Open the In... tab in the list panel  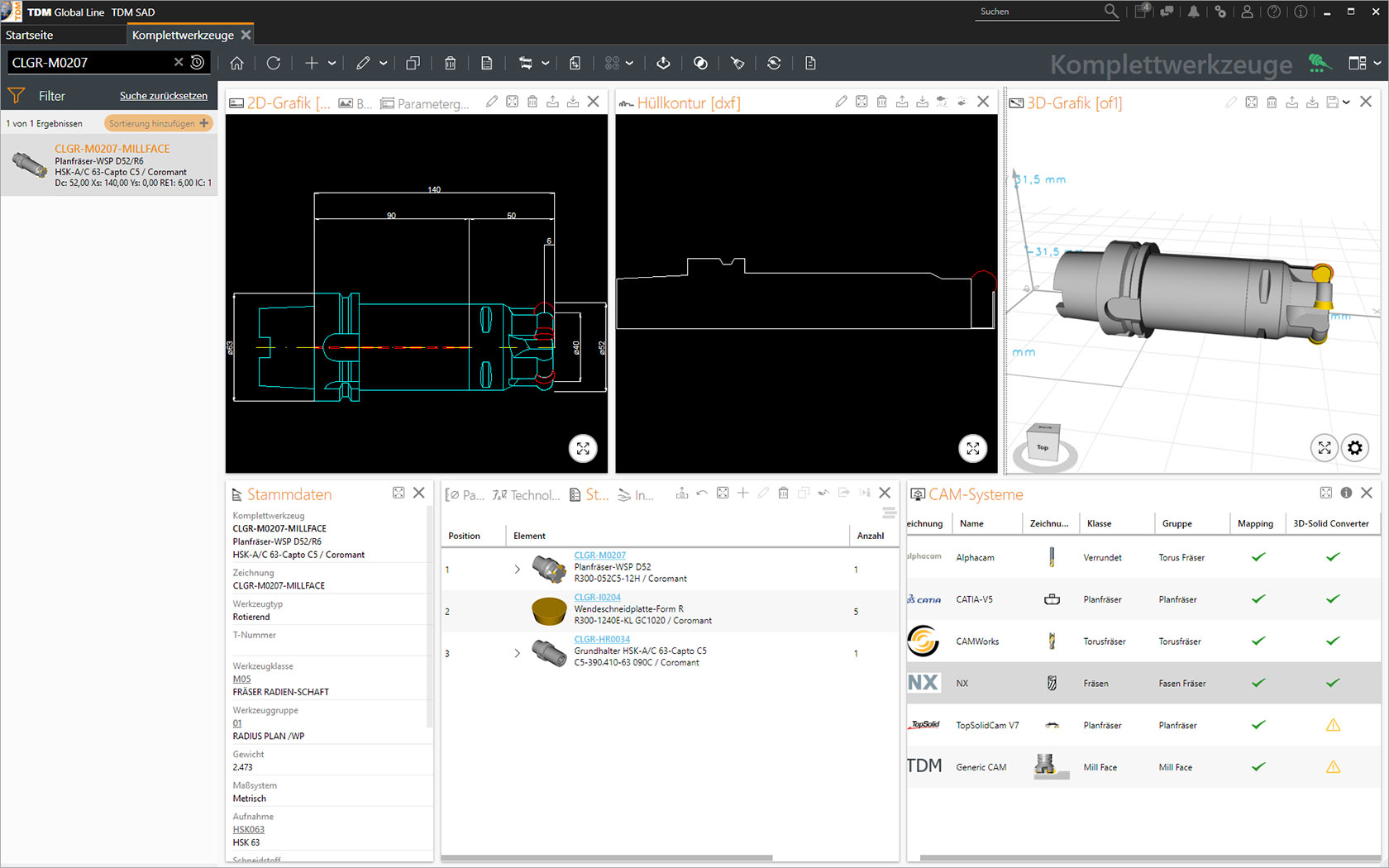[636, 494]
